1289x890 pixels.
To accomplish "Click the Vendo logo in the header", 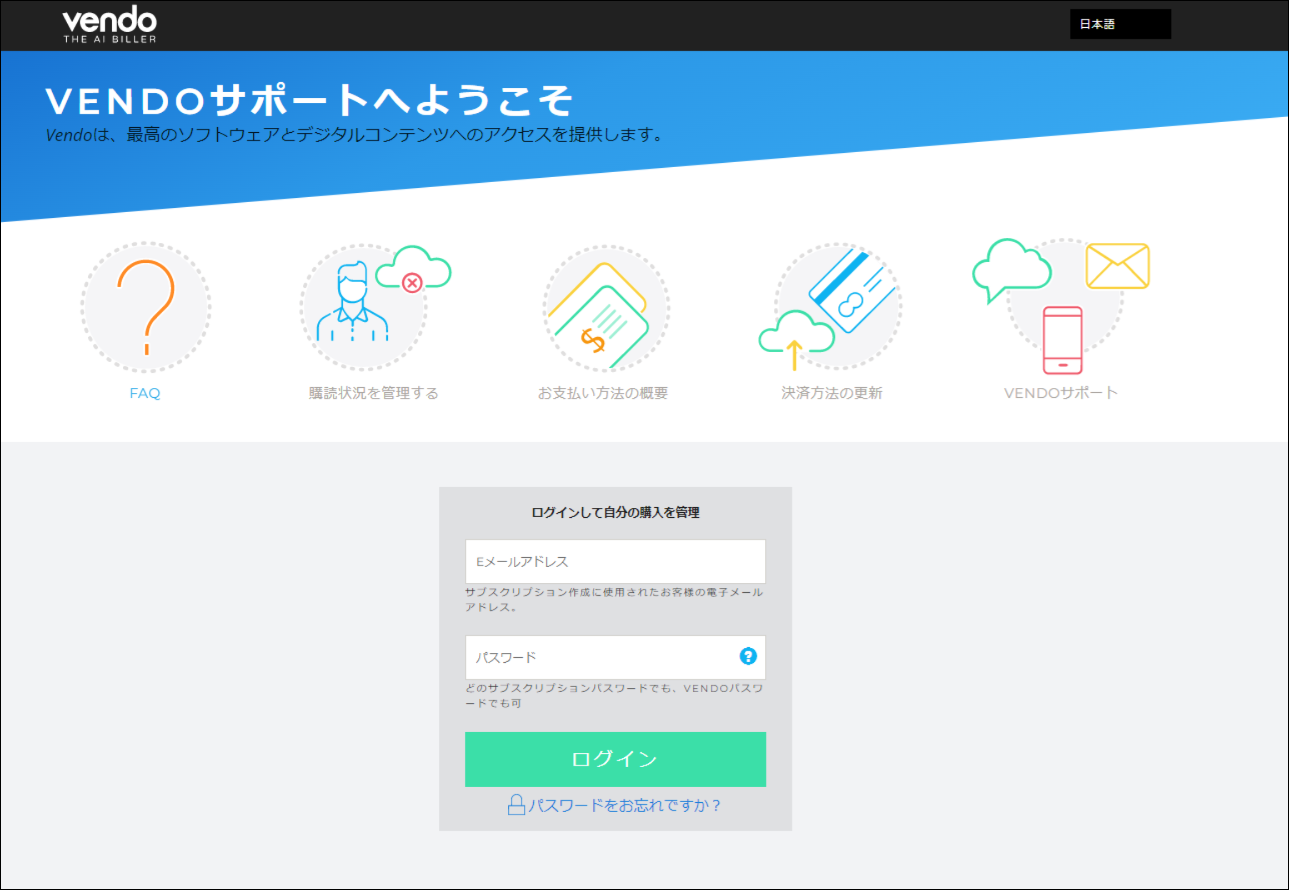I will point(109,25).
